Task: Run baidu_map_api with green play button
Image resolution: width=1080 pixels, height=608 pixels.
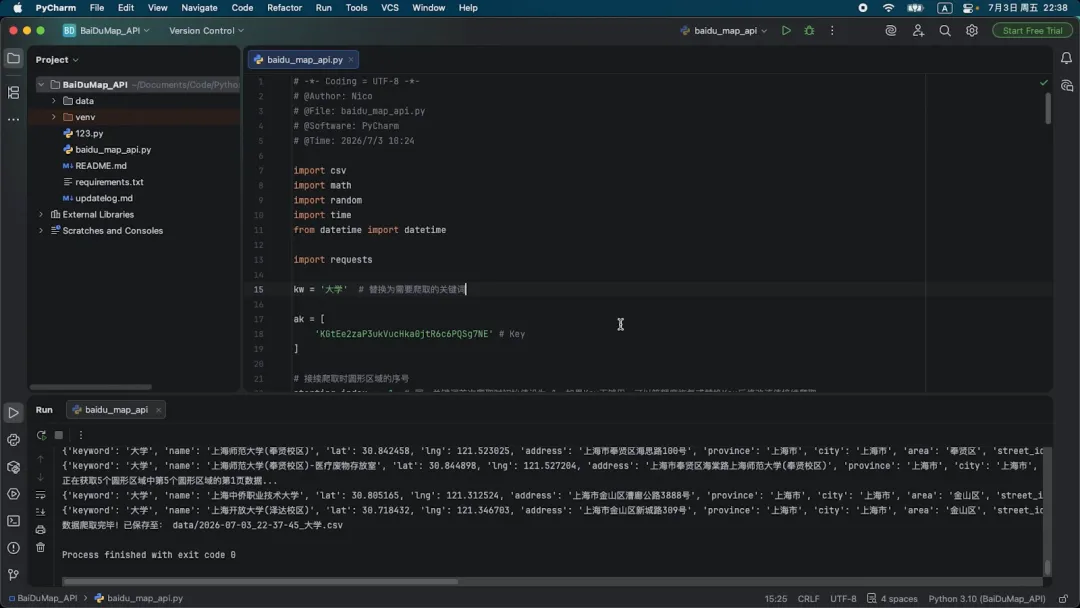Action: click(x=786, y=30)
